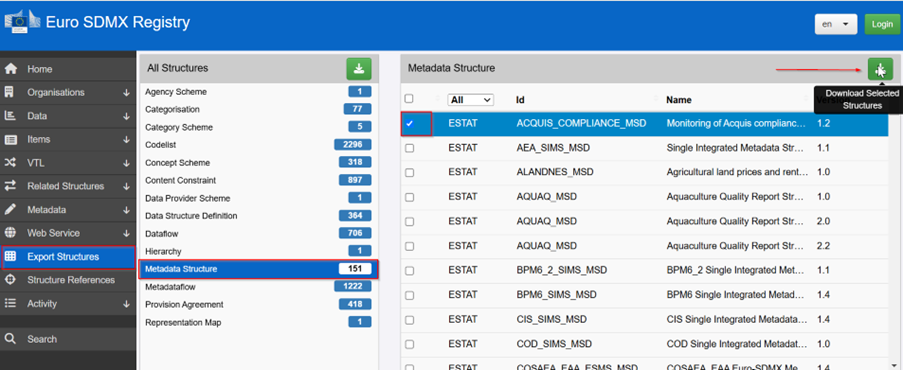The width and height of the screenshot is (903, 370).
Task: Check the AQUAQ_MSD version 1.0 checkbox
Action: pos(409,197)
